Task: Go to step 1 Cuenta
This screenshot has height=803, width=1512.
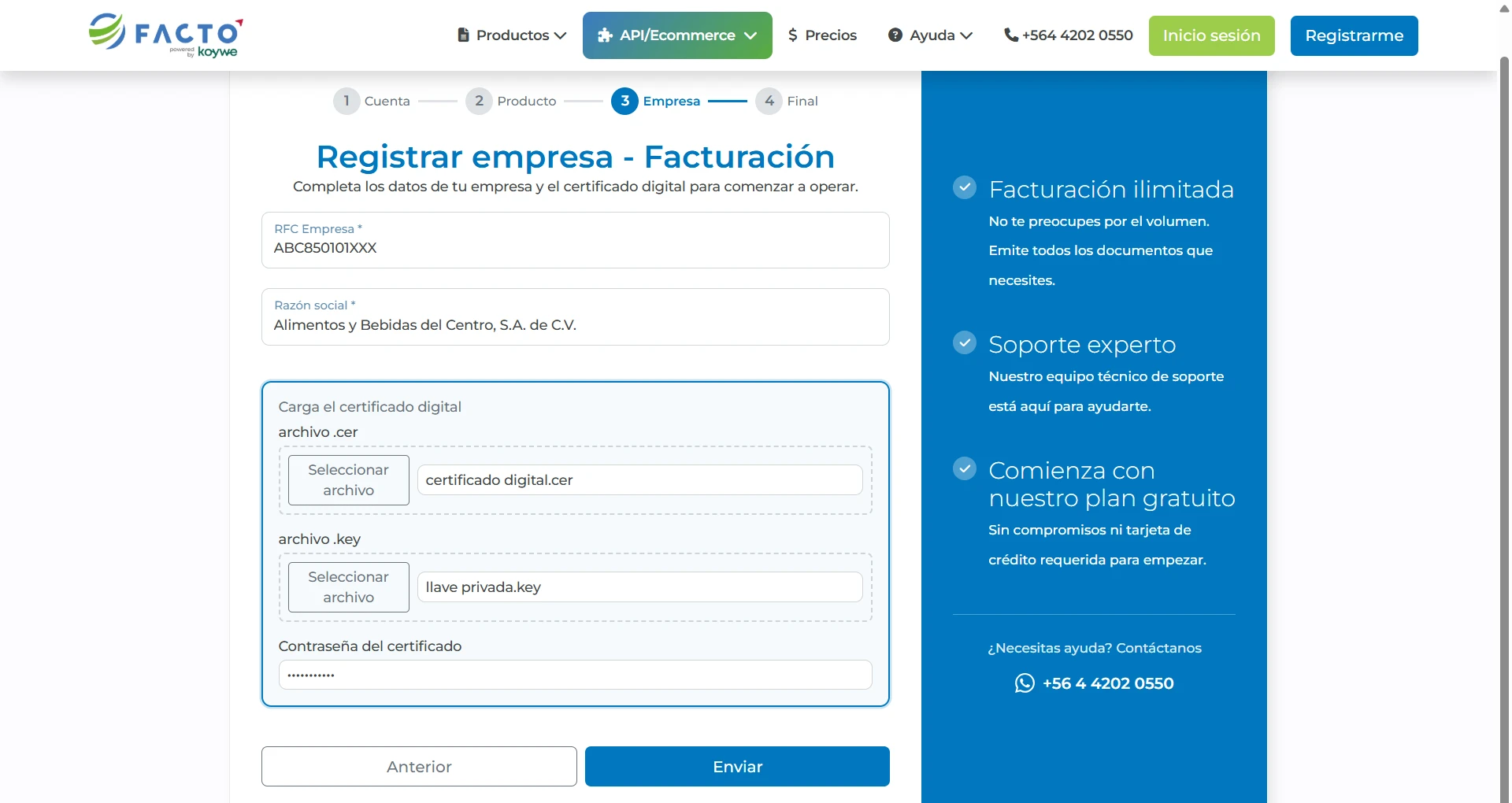Action: (372, 101)
